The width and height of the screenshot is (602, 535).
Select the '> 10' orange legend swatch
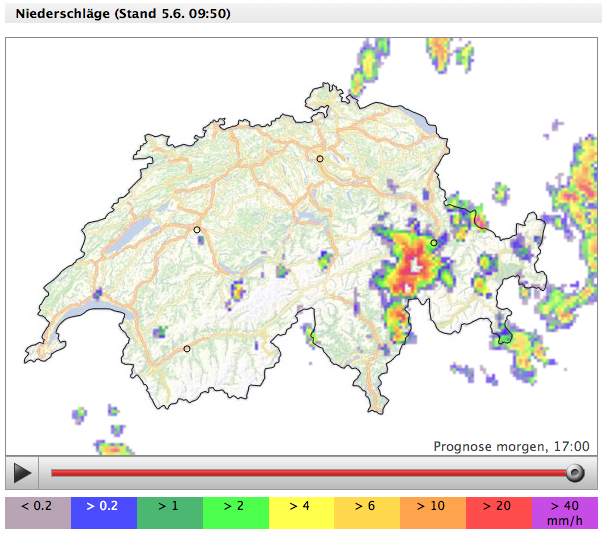[x=432, y=513]
